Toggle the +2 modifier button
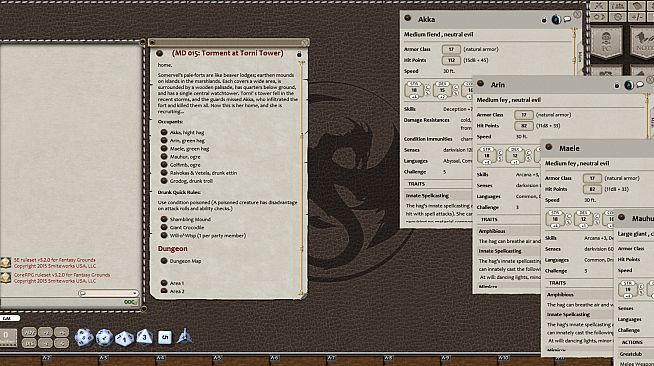The image size is (654, 366). (45, 332)
